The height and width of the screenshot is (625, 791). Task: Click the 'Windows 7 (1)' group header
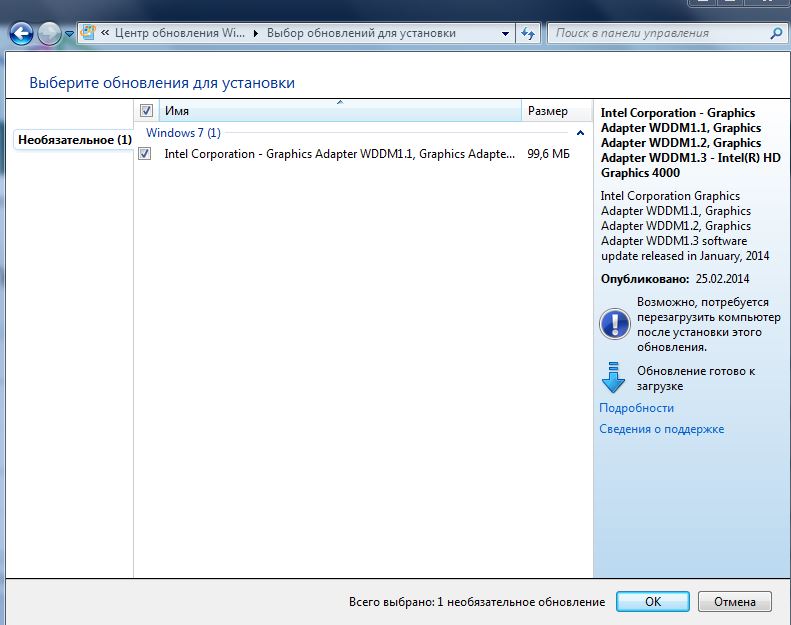click(x=183, y=133)
